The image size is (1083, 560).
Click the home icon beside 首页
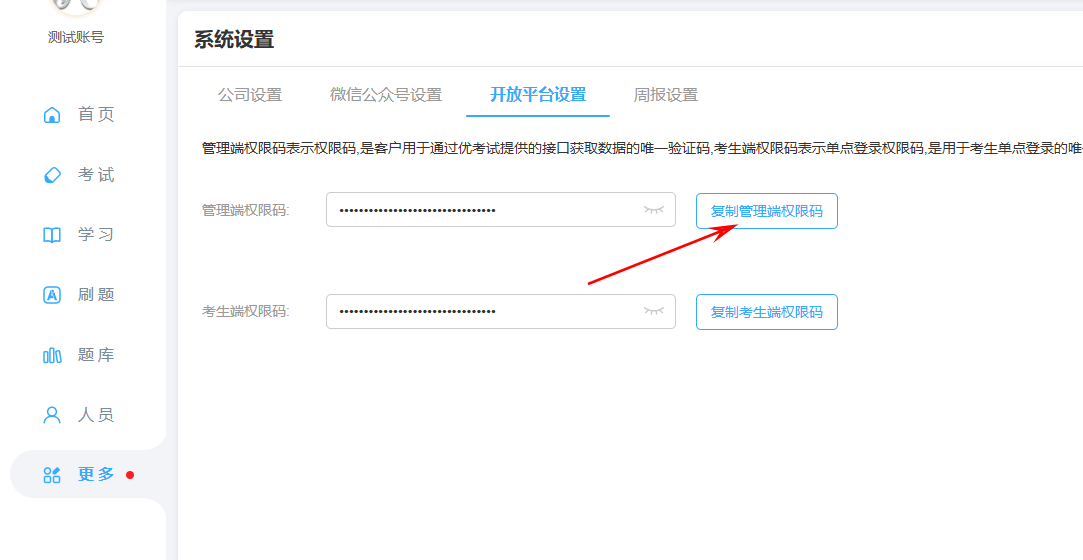(x=52, y=115)
